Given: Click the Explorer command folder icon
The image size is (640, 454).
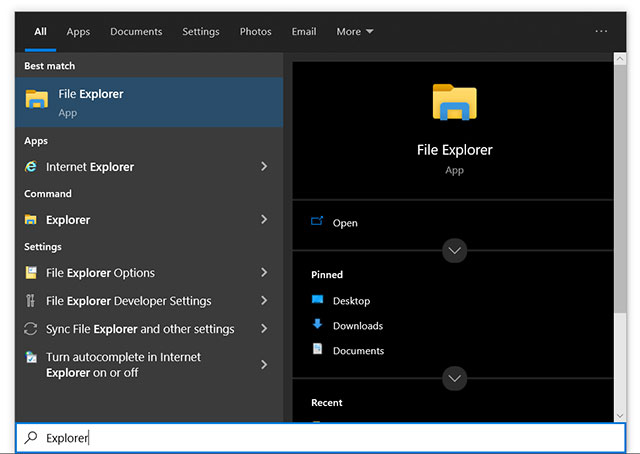Looking at the screenshot, I should point(31,220).
